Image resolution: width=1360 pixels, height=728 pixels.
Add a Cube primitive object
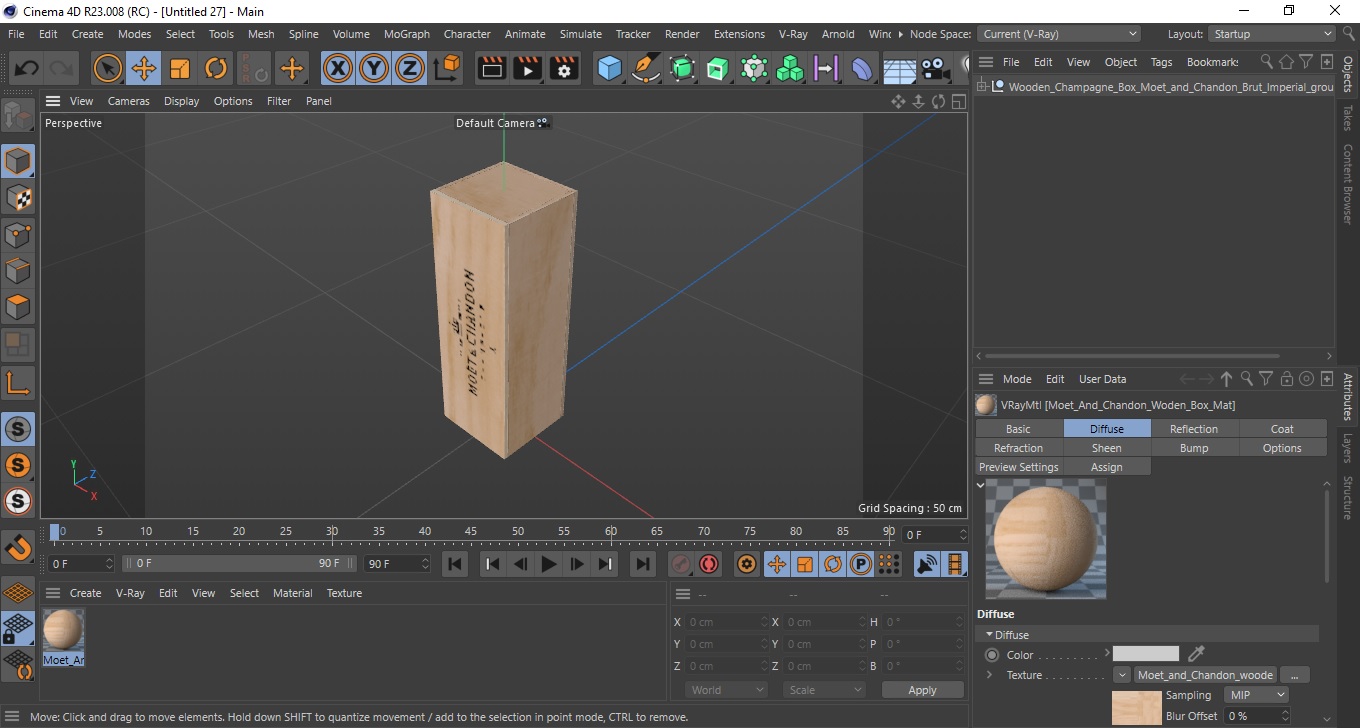(x=610, y=69)
